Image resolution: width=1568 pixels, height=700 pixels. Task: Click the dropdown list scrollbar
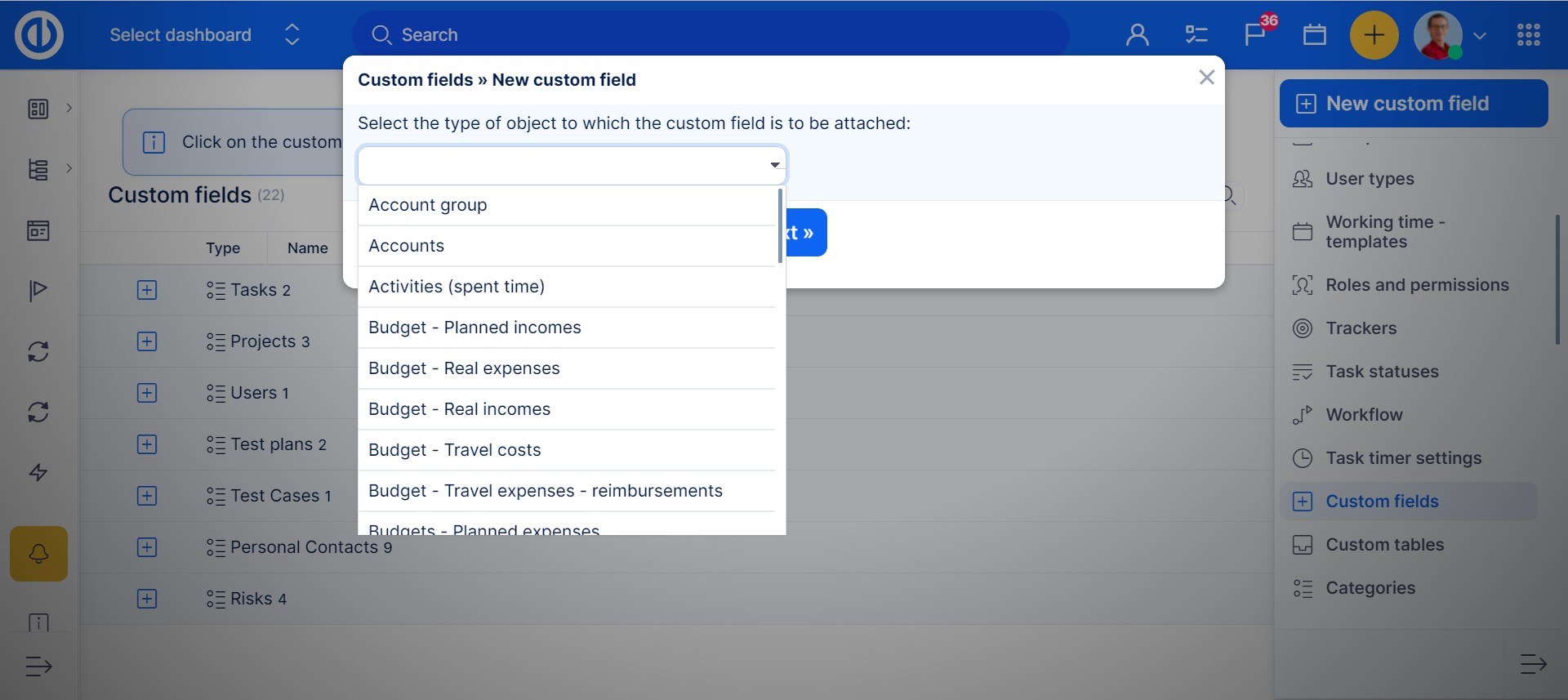(x=780, y=226)
